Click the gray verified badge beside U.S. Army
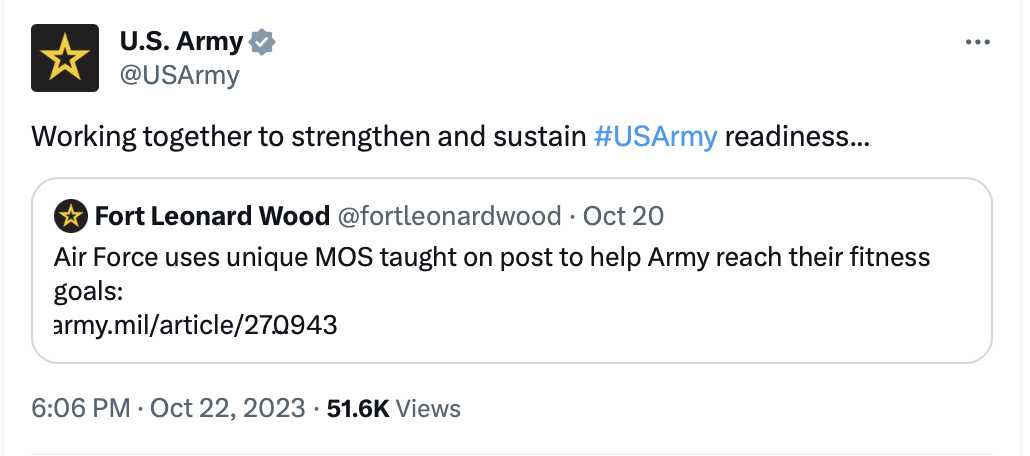 (263, 42)
